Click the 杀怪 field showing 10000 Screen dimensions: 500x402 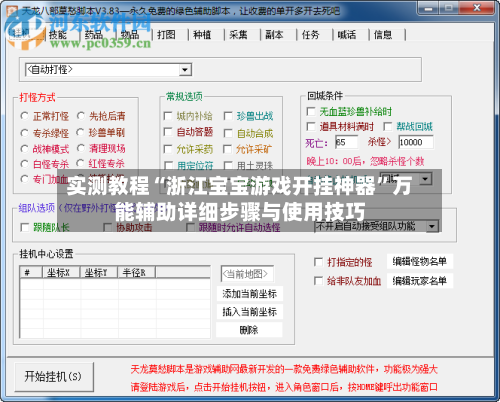[416, 142]
